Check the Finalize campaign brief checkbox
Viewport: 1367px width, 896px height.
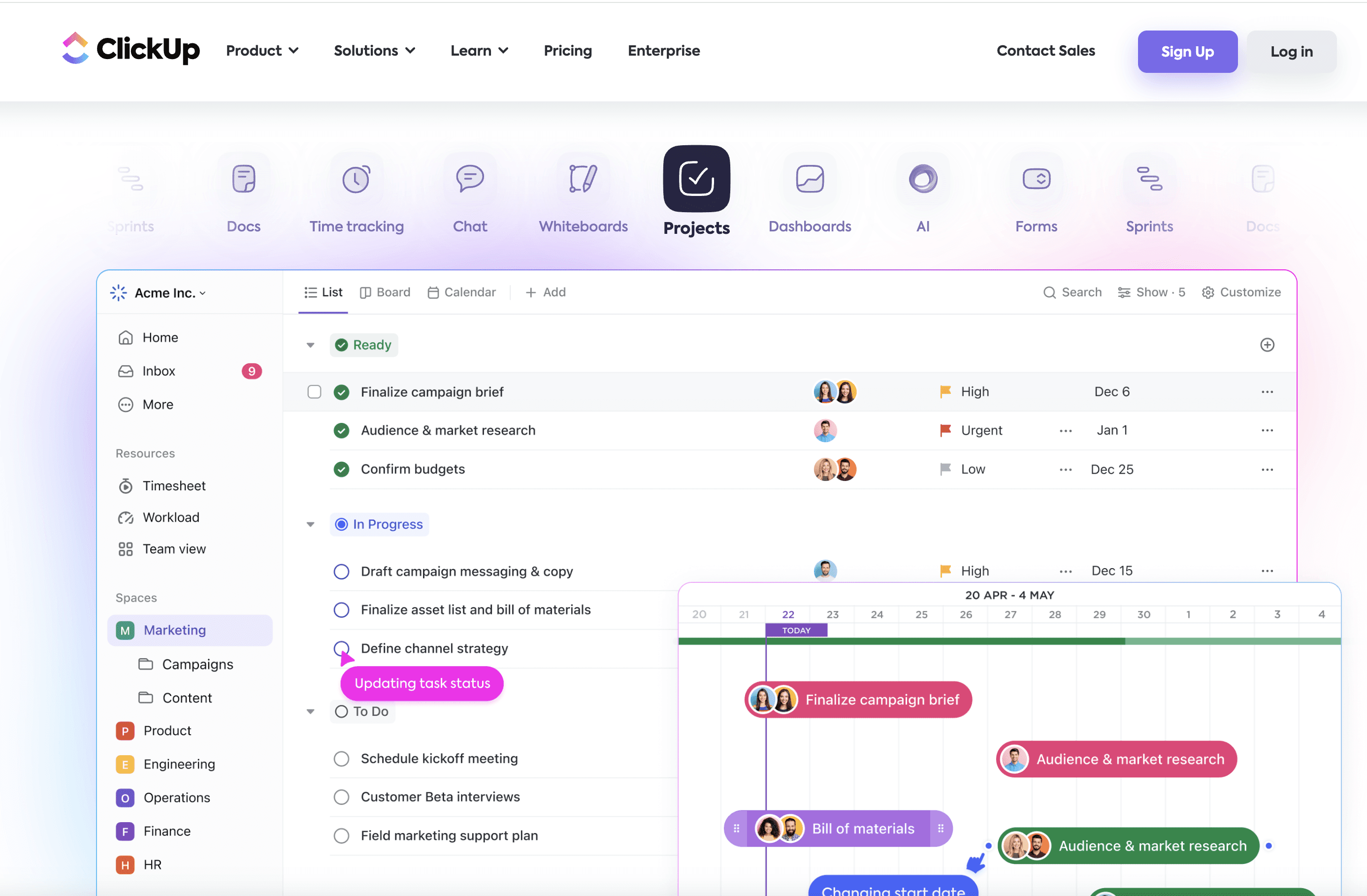pyautogui.click(x=315, y=392)
